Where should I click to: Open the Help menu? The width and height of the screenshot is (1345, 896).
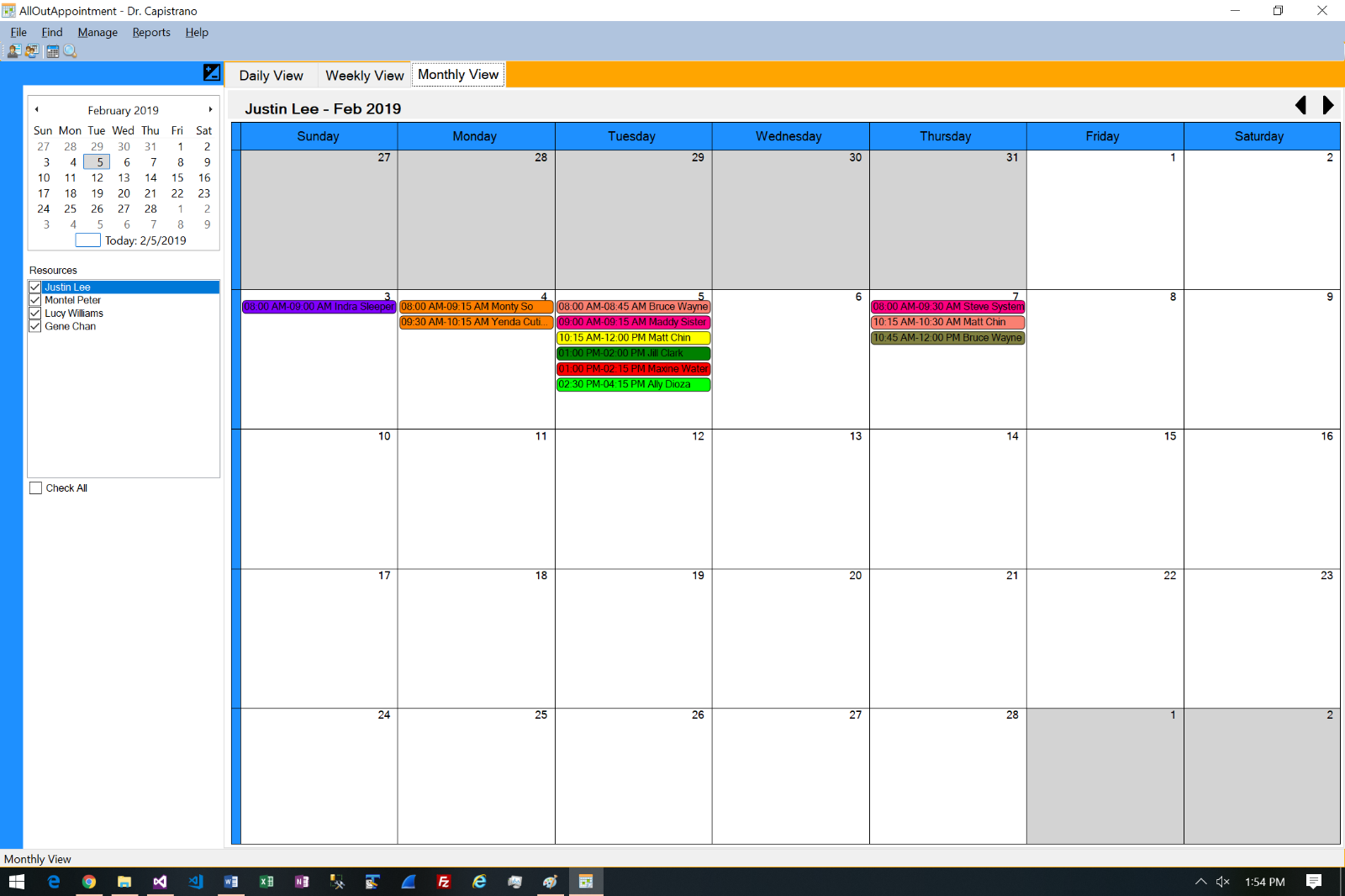(x=197, y=33)
